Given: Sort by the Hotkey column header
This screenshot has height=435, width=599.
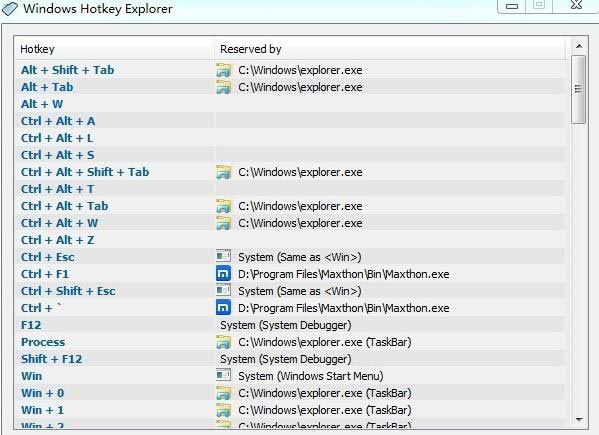Looking at the screenshot, I should [x=114, y=49].
